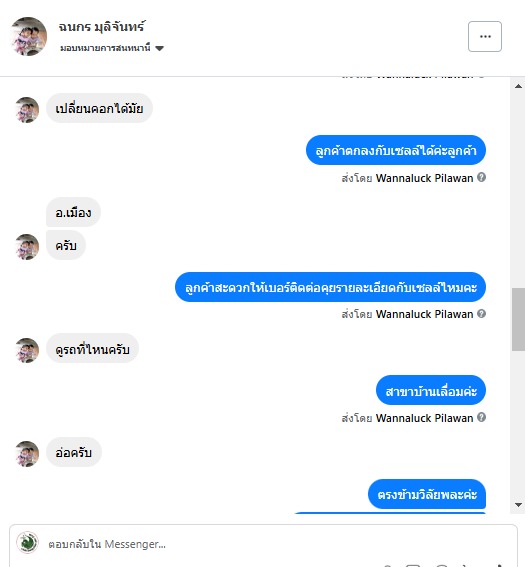Click help icon beside first Wannaluck Pilawan label
This screenshot has width=525, height=567.
(481, 177)
